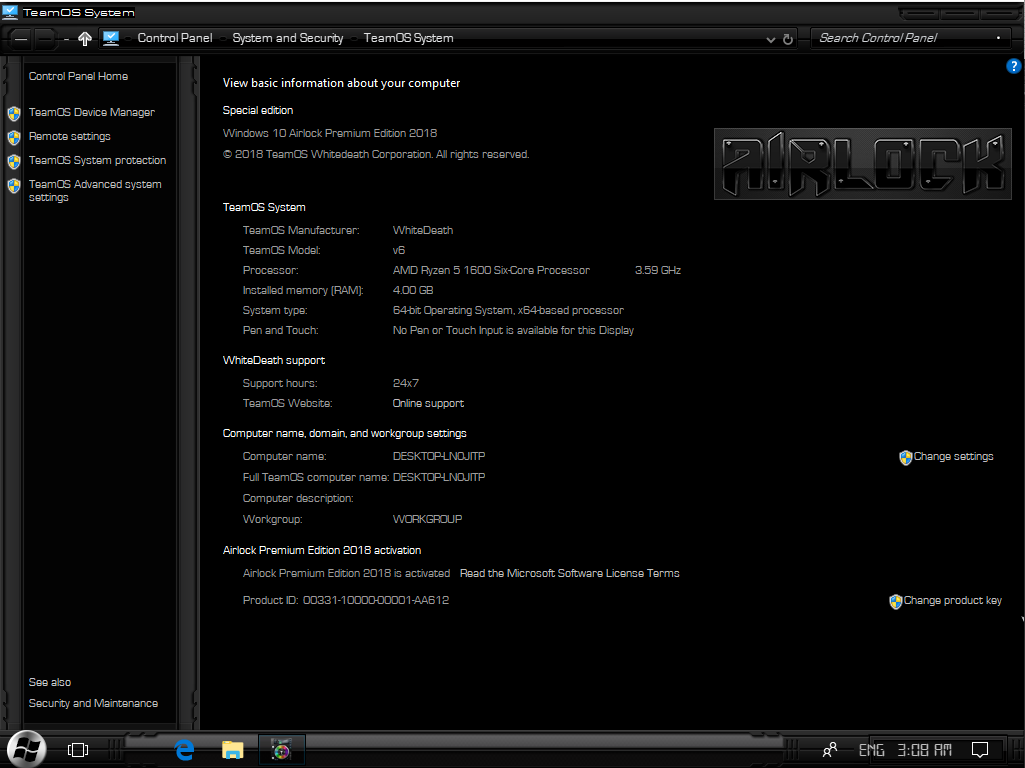Click TeamOS System in the breadcrumb
The image size is (1025, 768).
tap(409, 38)
